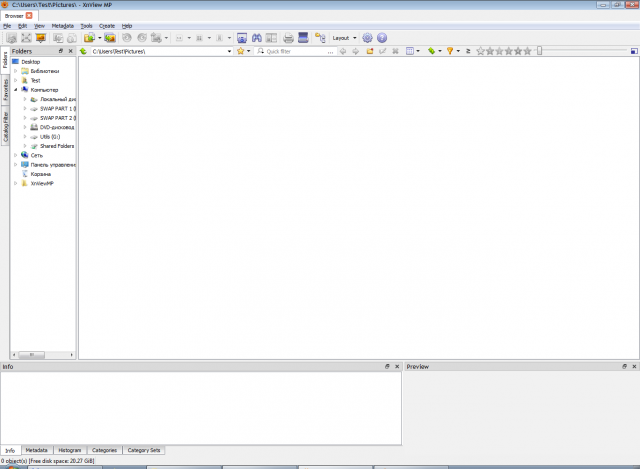Viewport: 640px width, 469px height.
Task: Open the Import and sort dropdown arrow
Action: (x=100, y=38)
